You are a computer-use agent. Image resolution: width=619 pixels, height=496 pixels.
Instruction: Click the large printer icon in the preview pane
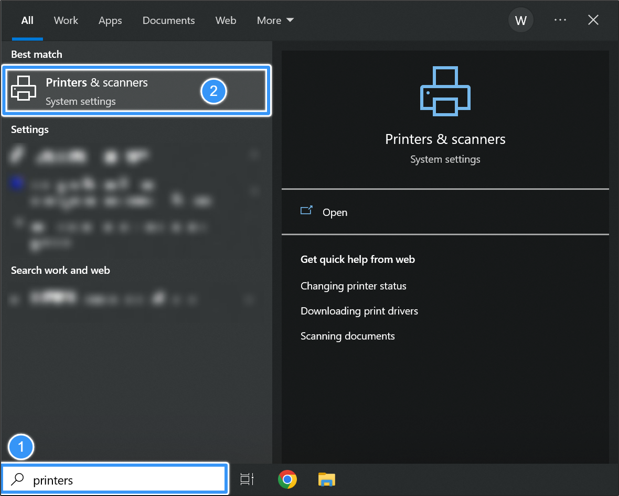pyautogui.click(x=445, y=92)
